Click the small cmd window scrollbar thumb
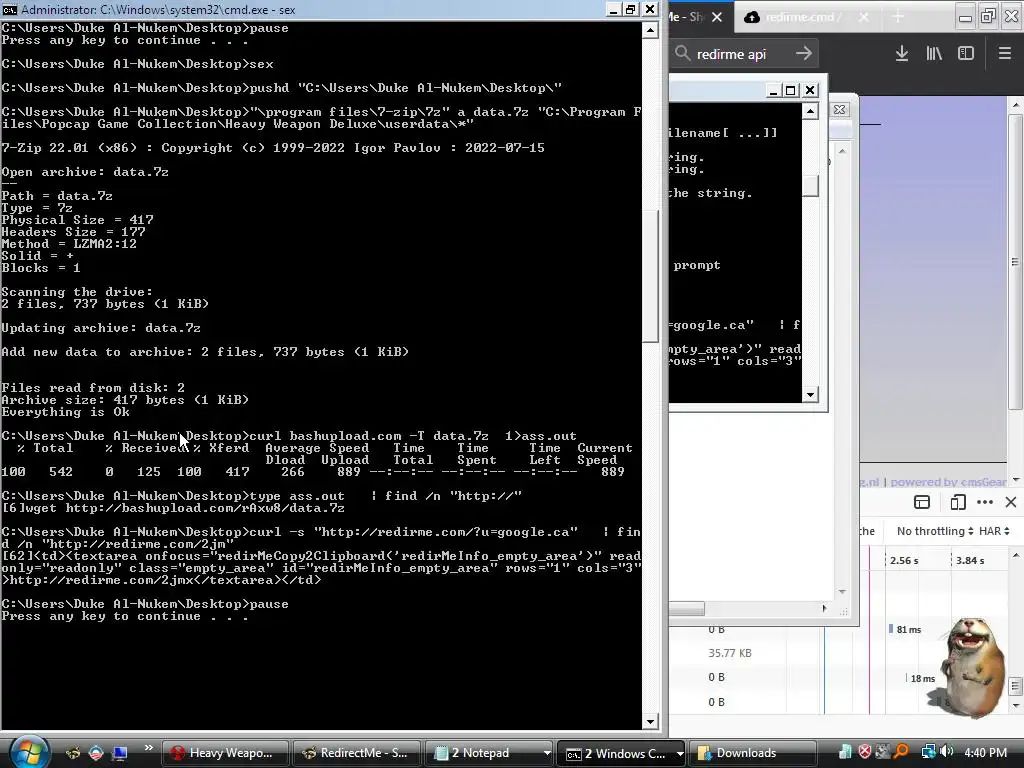Viewport: 1024px width, 768px height. pos(810,185)
